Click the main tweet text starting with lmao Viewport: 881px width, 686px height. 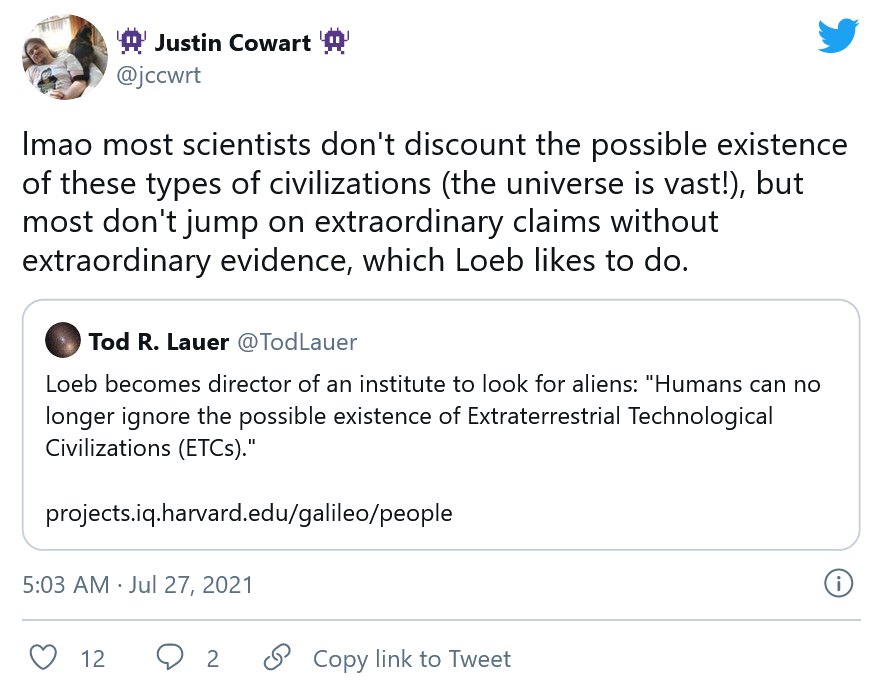[435, 202]
